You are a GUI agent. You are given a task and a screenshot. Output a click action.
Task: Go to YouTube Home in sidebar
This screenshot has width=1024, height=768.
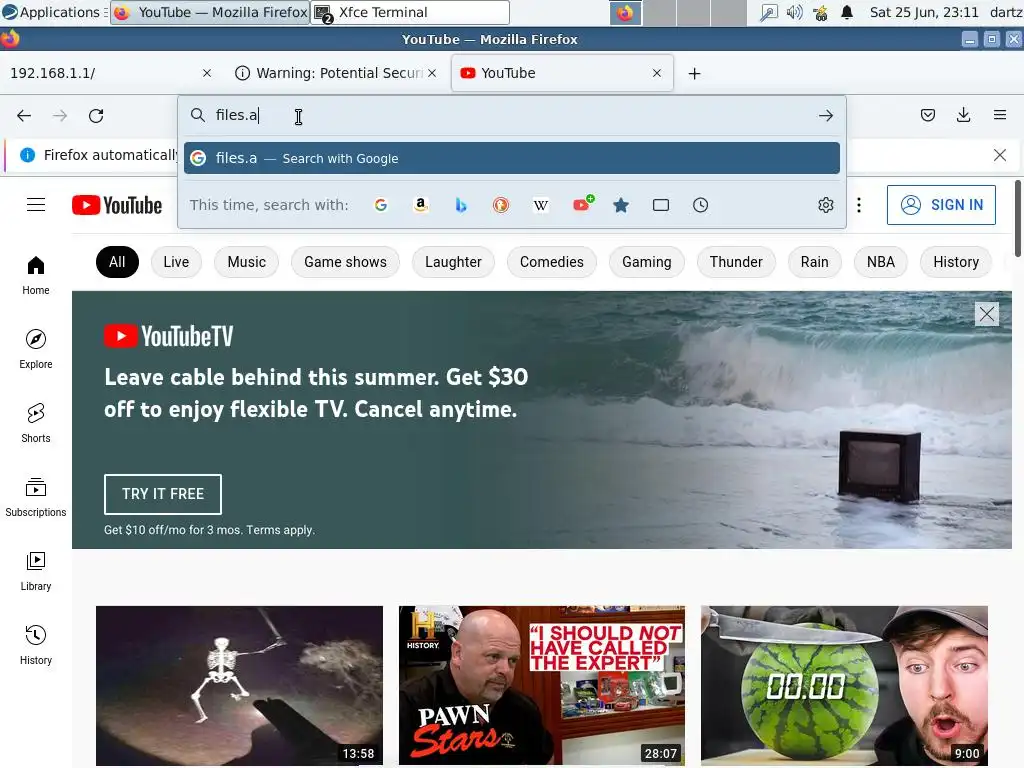click(x=36, y=276)
